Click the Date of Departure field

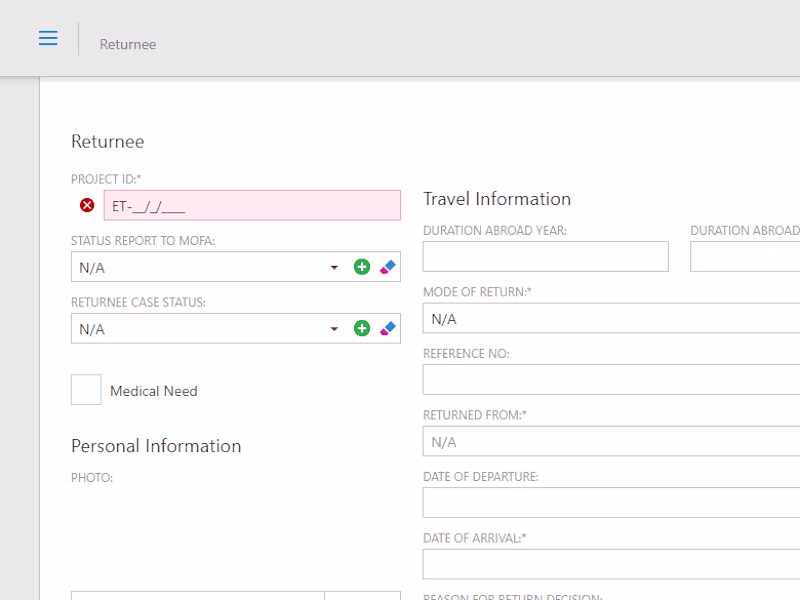click(610, 503)
